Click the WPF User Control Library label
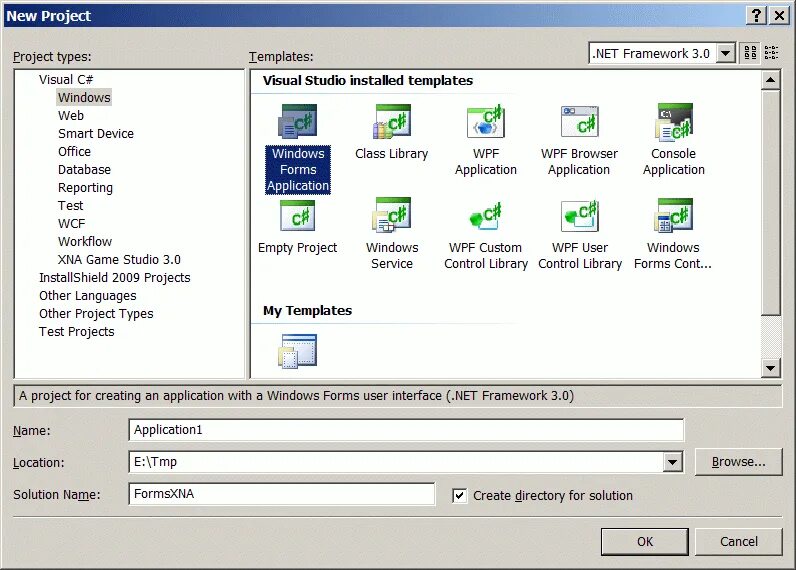This screenshot has width=796, height=570. pyautogui.click(x=580, y=255)
